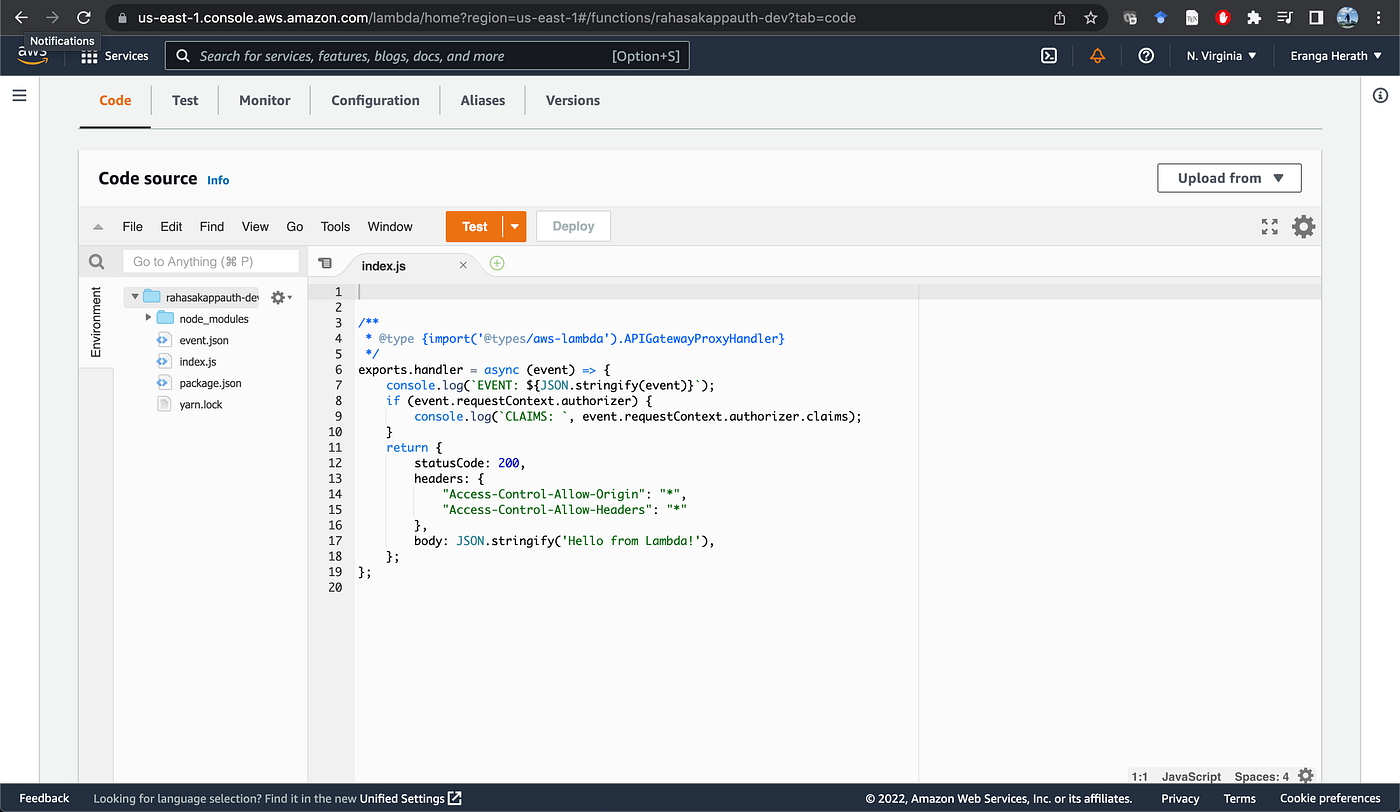Open the Code source Info link
Screen dimensions: 1400x812
pos(218,180)
